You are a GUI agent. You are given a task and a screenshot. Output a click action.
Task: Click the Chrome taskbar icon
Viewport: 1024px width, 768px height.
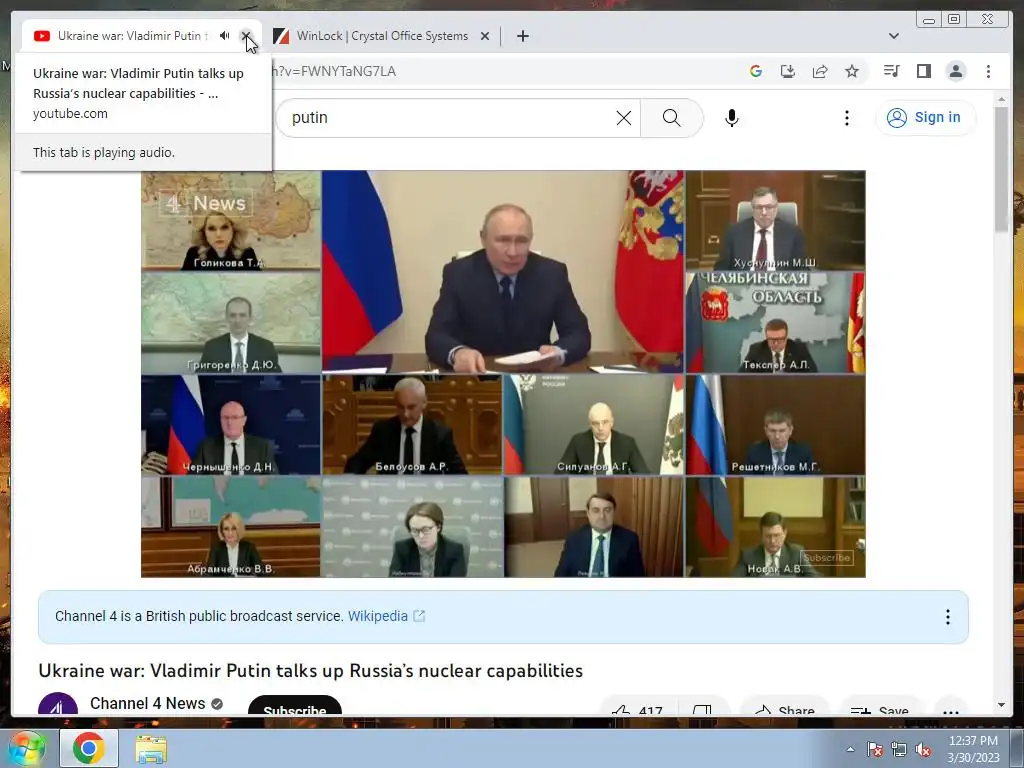tap(89, 748)
